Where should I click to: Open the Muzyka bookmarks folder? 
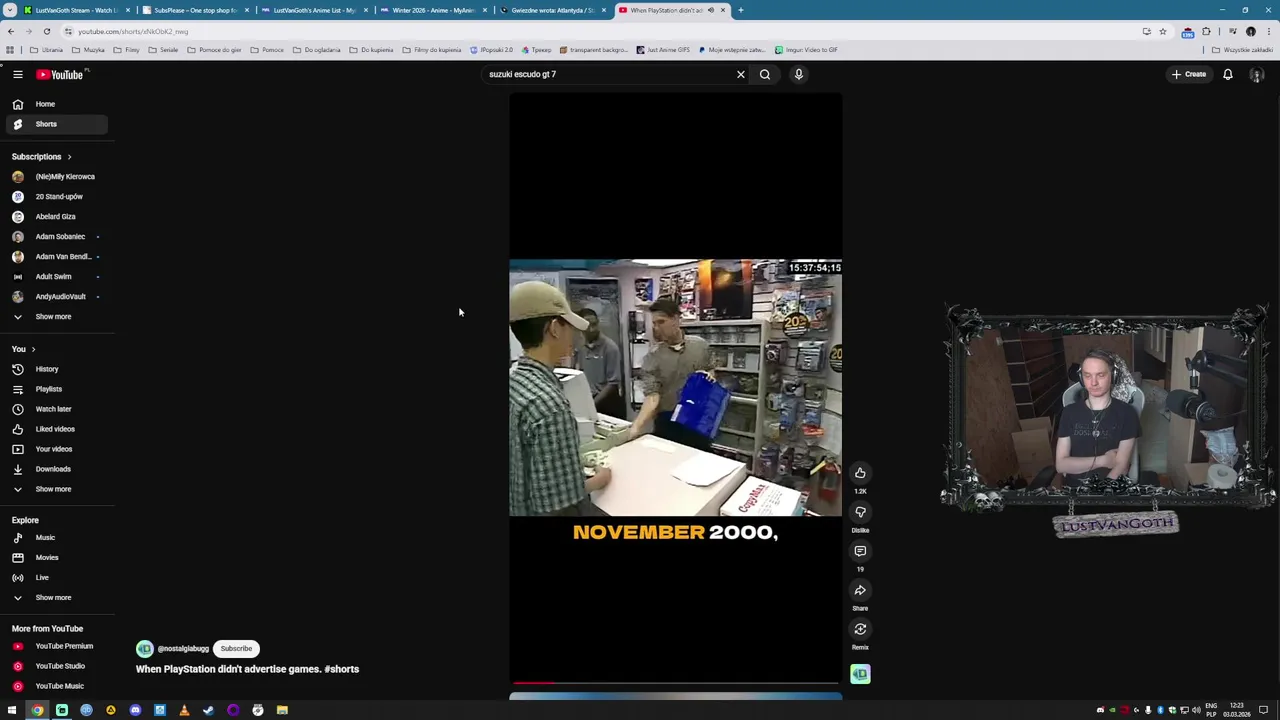pyautogui.click(x=88, y=50)
